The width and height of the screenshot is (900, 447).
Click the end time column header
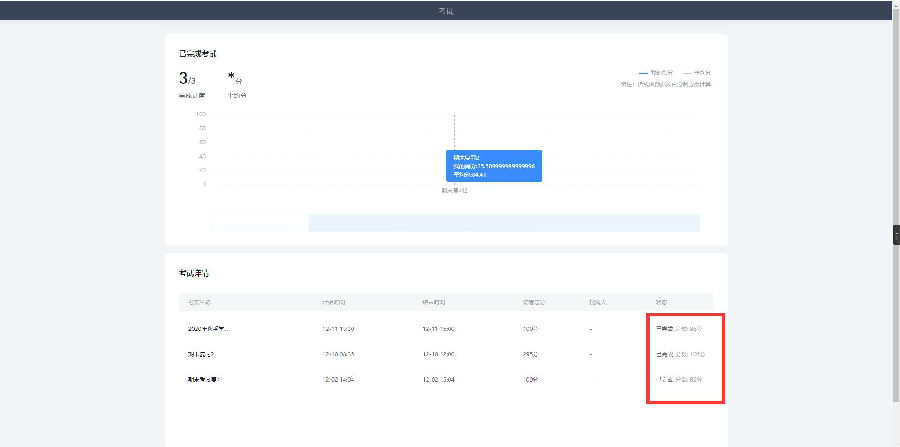point(434,301)
